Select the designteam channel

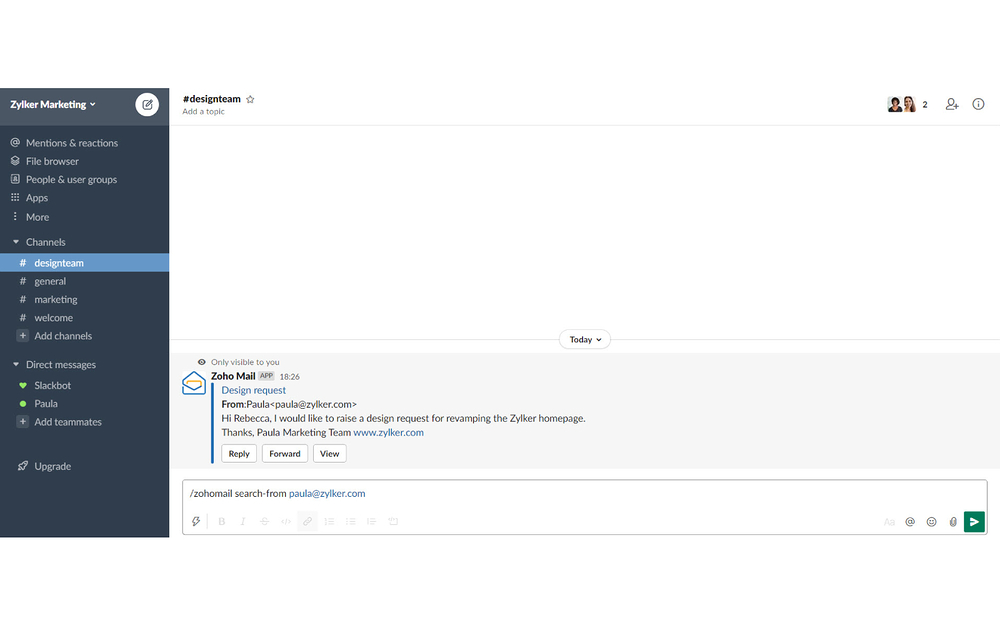[x=84, y=263]
